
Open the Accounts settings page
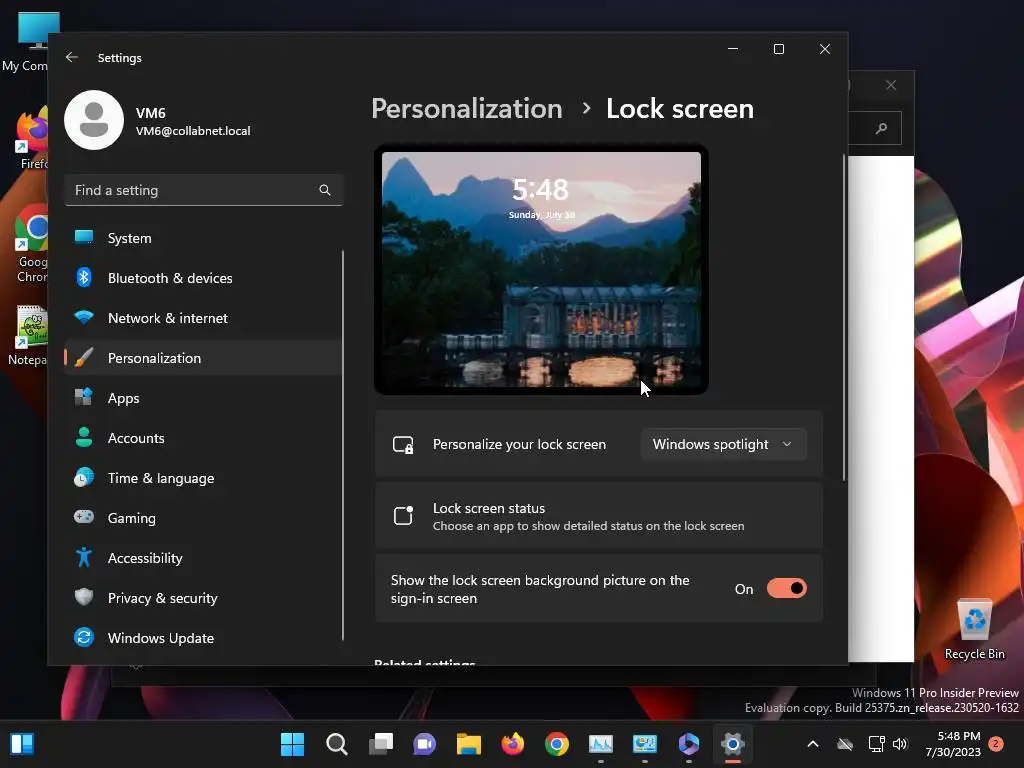203,438
